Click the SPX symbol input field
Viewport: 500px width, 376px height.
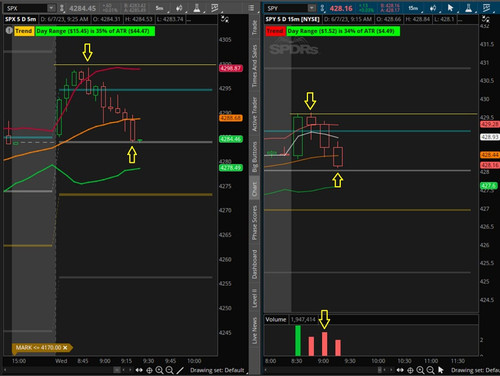point(26,8)
